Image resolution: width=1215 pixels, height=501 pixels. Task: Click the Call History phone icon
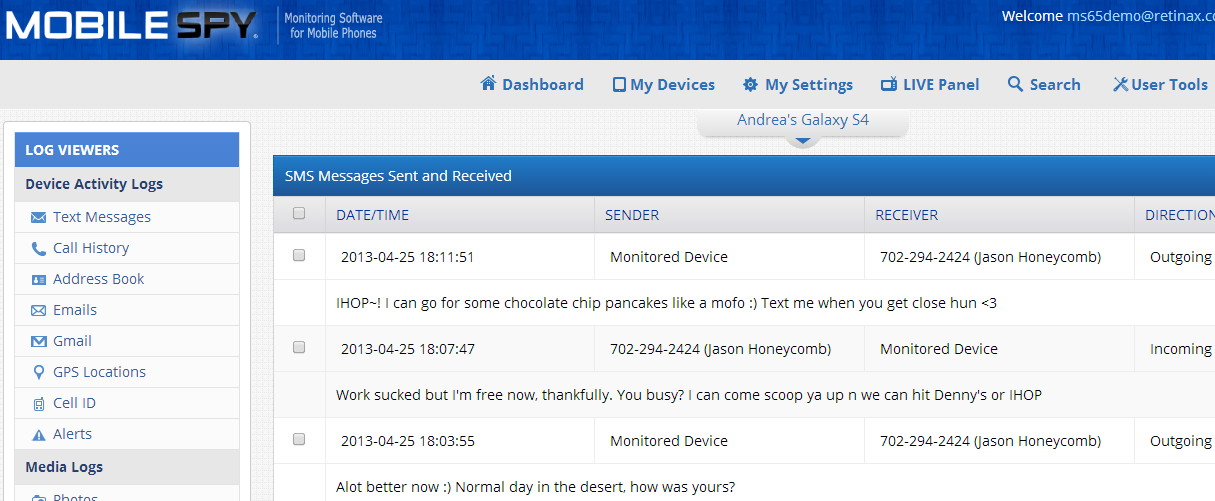pyautogui.click(x=39, y=248)
